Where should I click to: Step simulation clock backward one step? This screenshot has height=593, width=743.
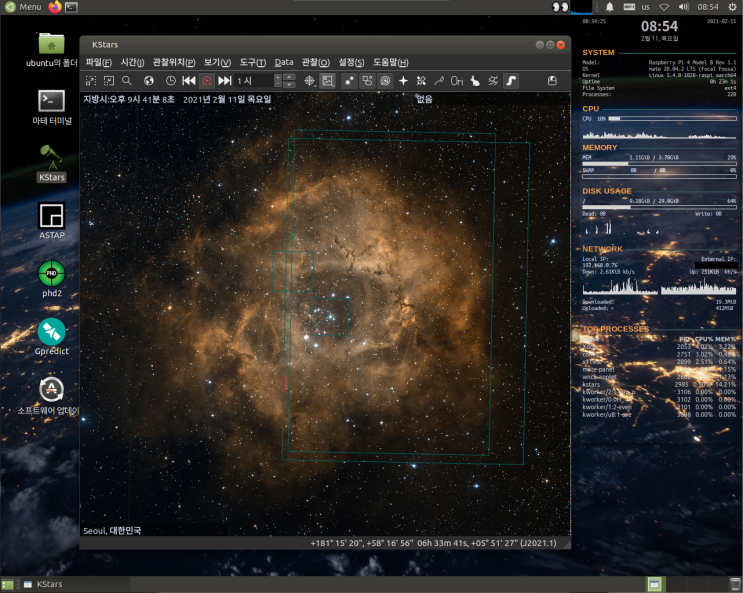tap(188, 80)
